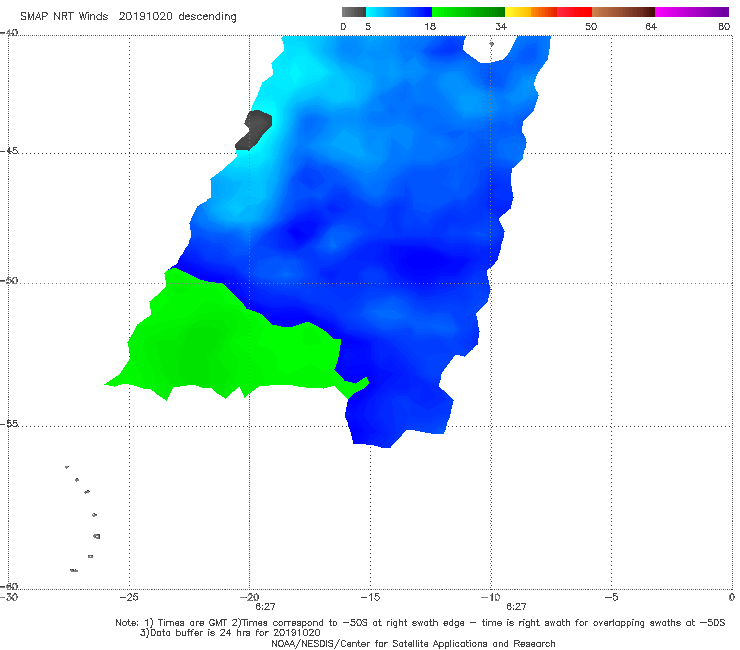Click the brown segment of the color bar
The width and height of the screenshot is (740, 650).
tap(623, 12)
